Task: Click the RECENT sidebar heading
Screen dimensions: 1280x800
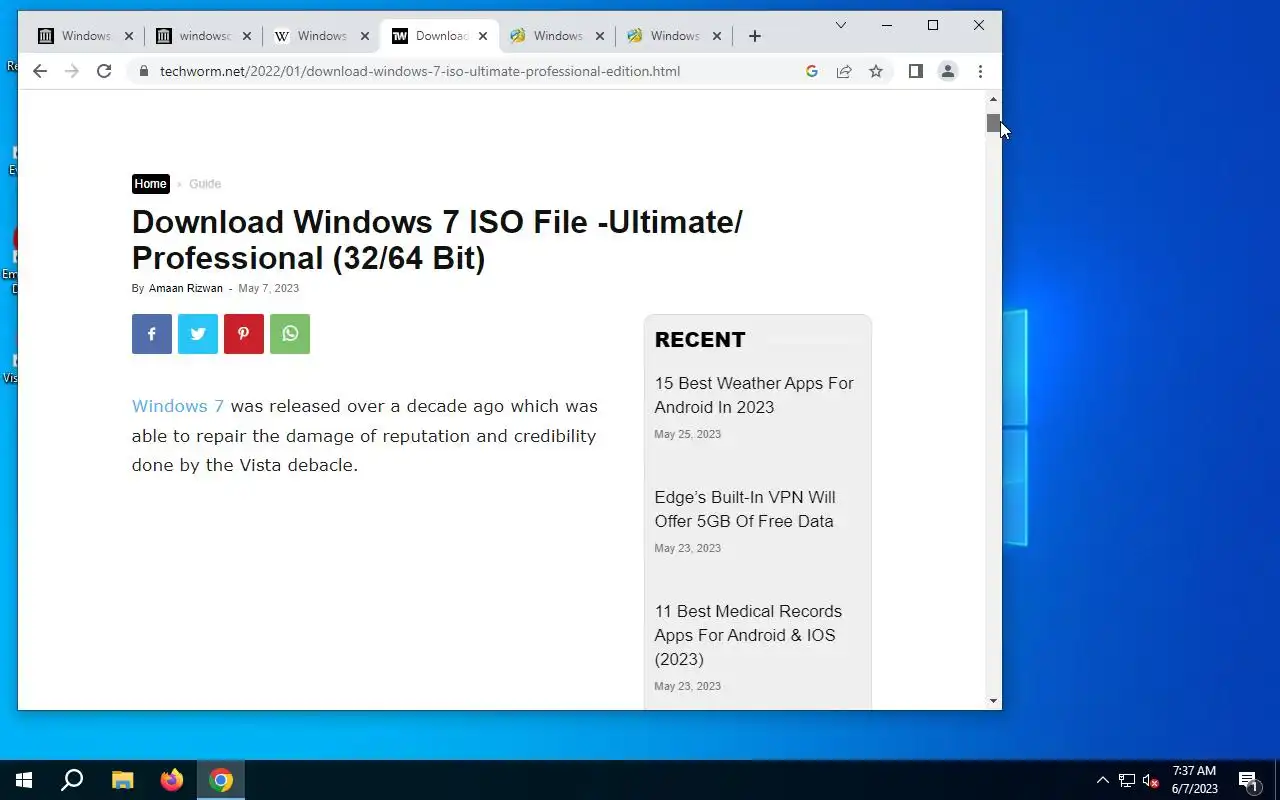Action: coord(700,340)
